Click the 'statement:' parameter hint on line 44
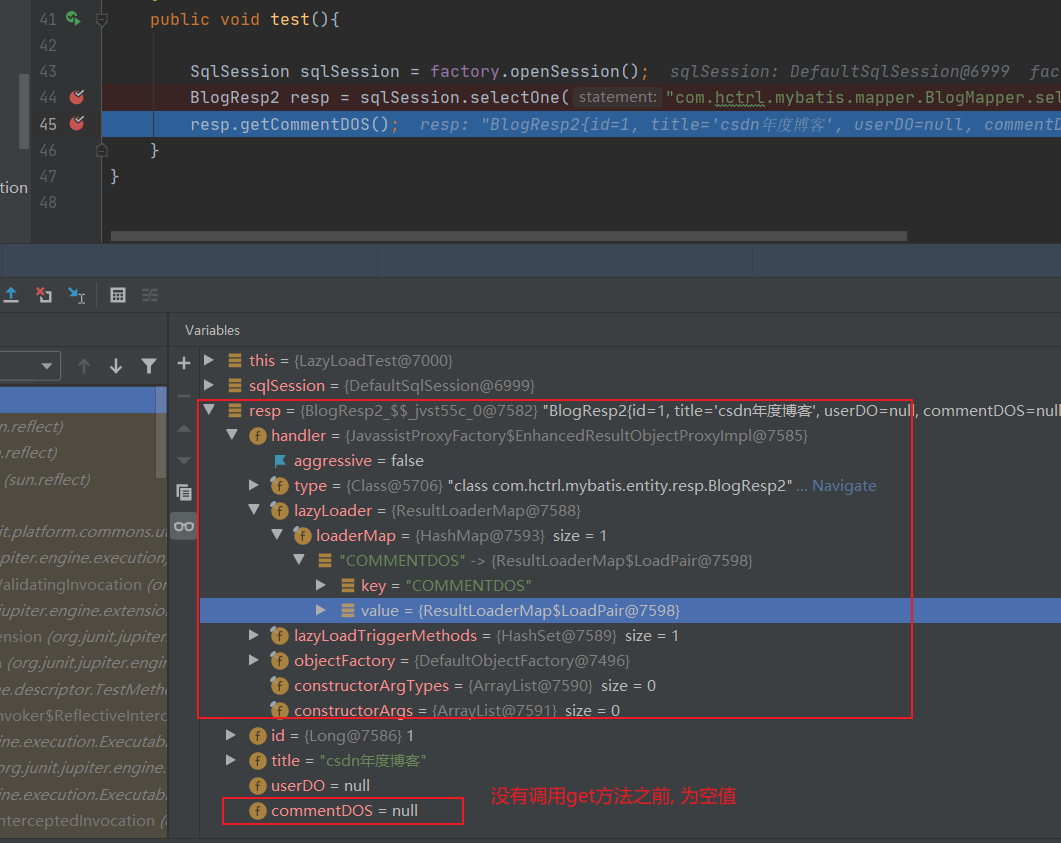The image size is (1061, 843). pyautogui.click(x=617, y=97)
